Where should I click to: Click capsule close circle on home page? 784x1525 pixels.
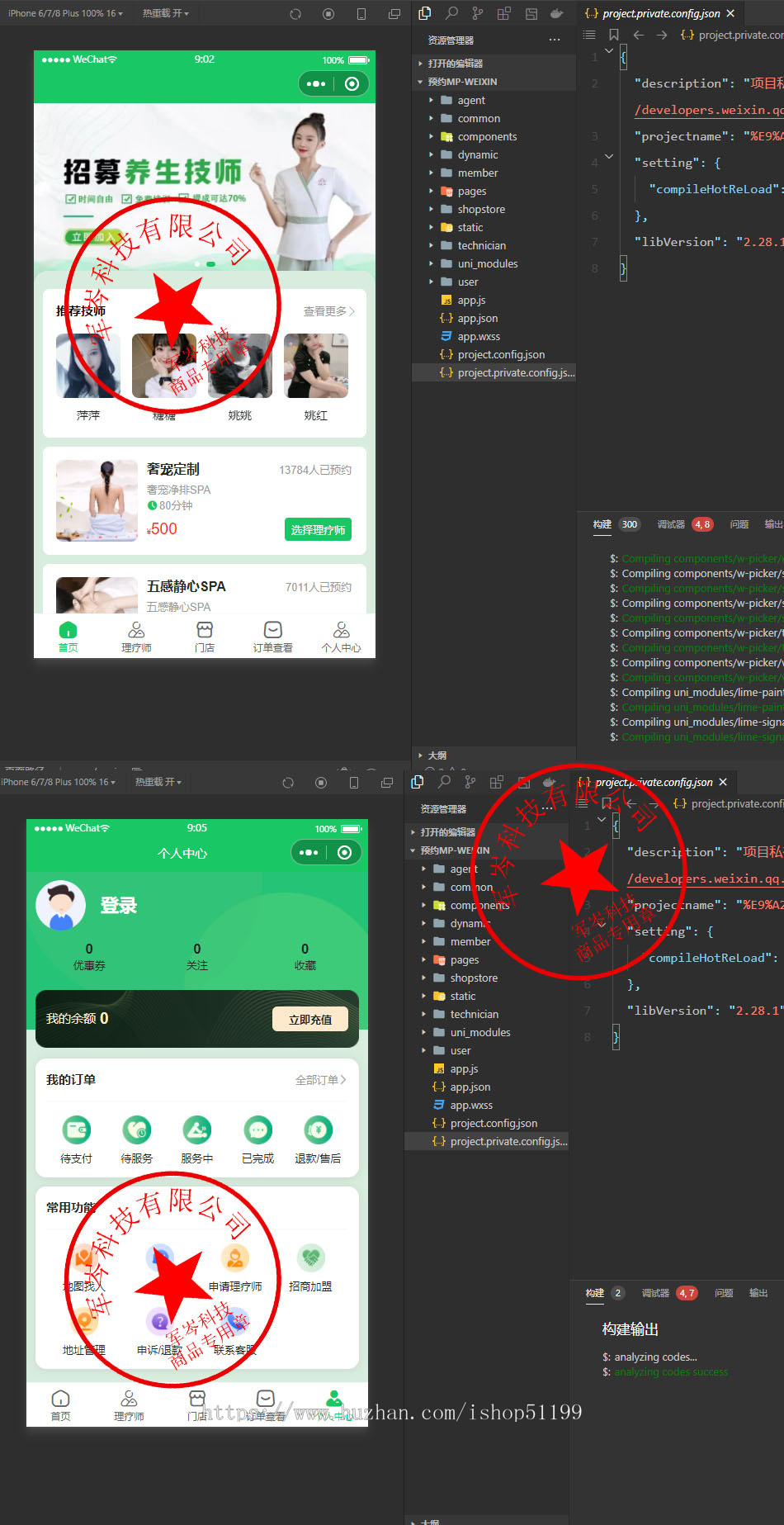[352, 83]
